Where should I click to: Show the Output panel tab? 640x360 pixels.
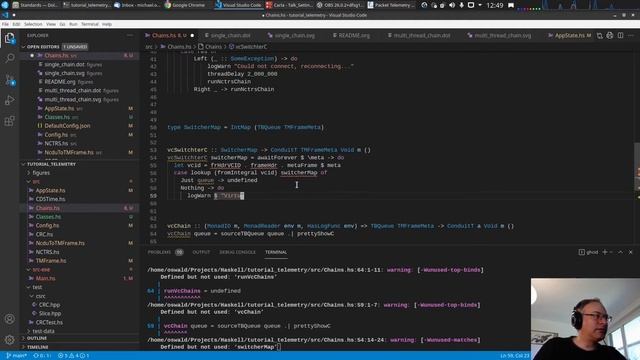[x=201, y=252]
